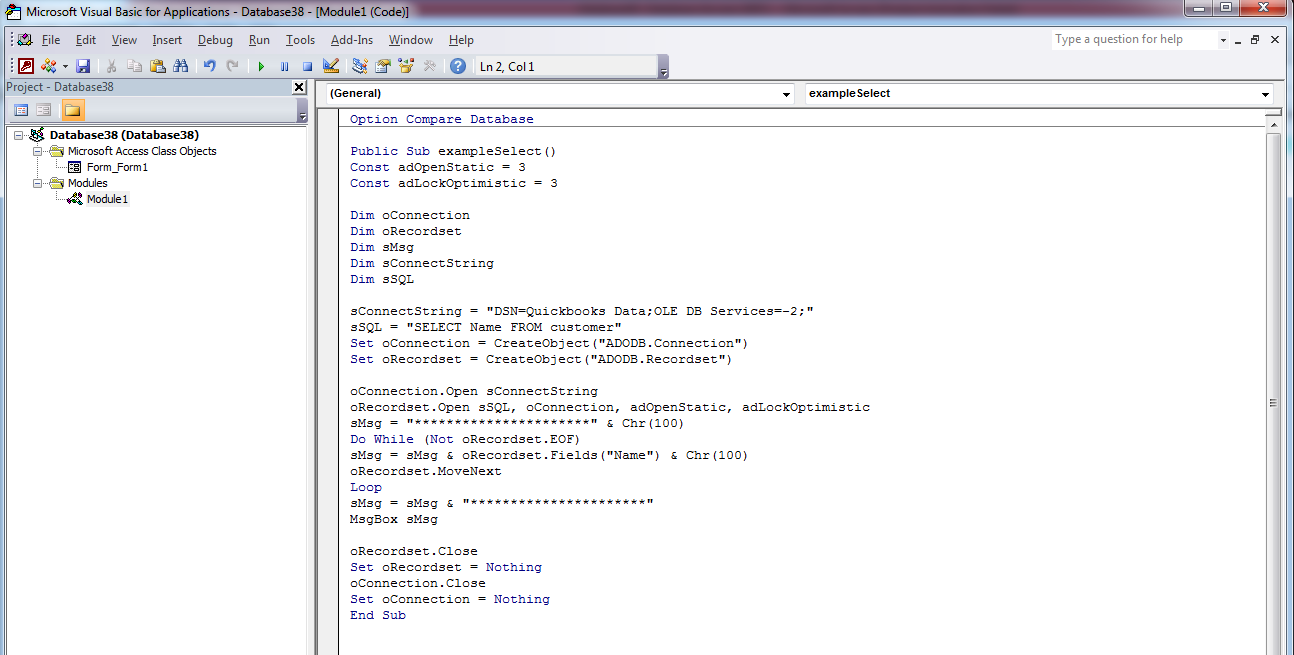Open the Debug menu
The width and height of the screenshot is (1294, 655).
[x=215, y=40]
